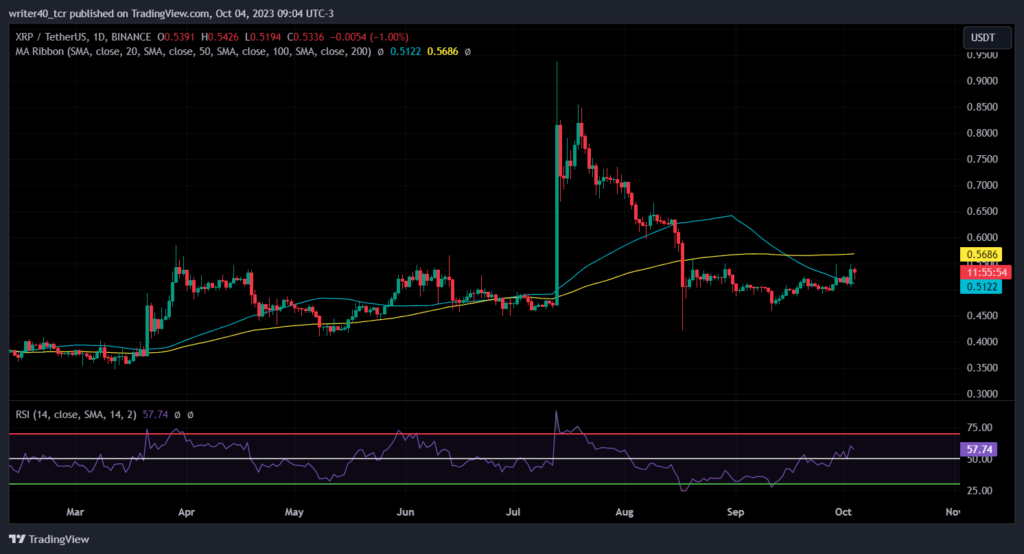The width and height of the screenshot is (1024, 554).
Task: Click the purple 57.74 RSI axis label
Action: (979, 449)
